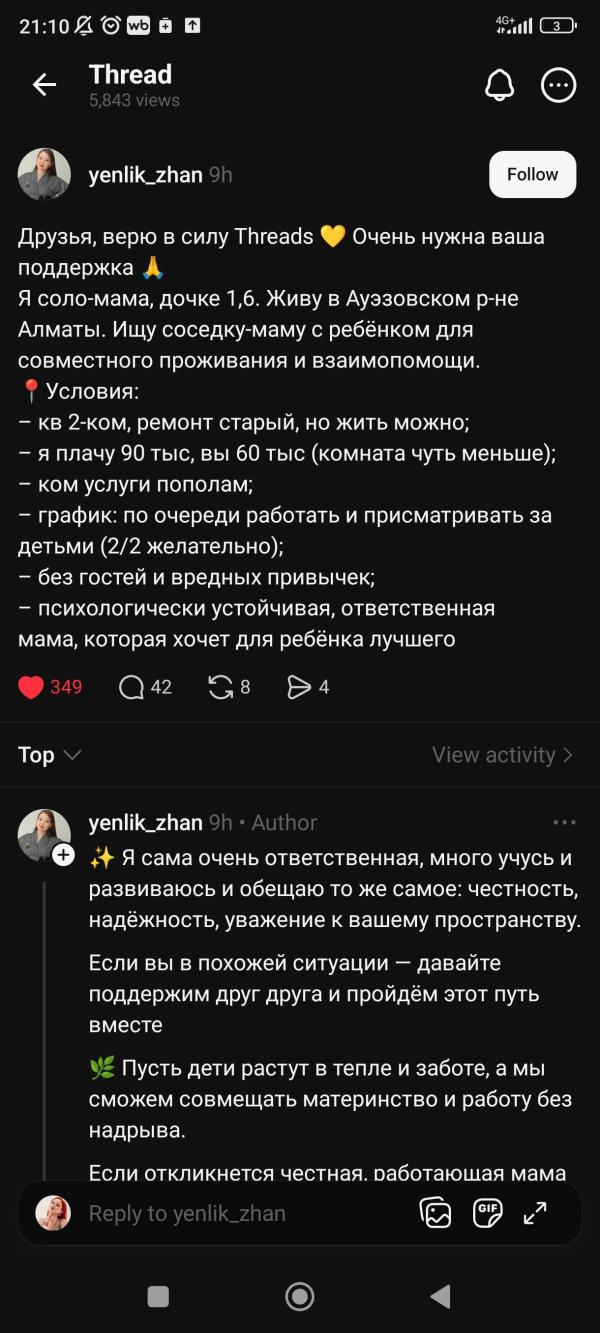Viewport: 600px width, 1333px height.
Task: Open yenlik_zhan profile picture on post
Action: point(44,174)
